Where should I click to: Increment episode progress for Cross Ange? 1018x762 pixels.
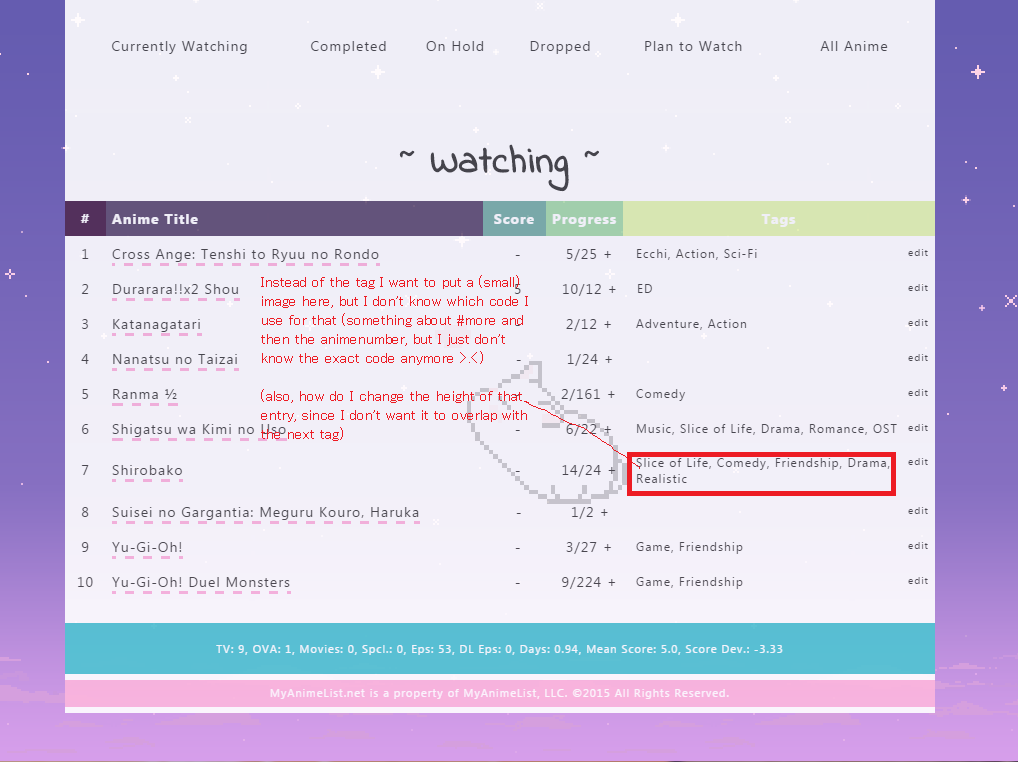click(x=608, y=254)
